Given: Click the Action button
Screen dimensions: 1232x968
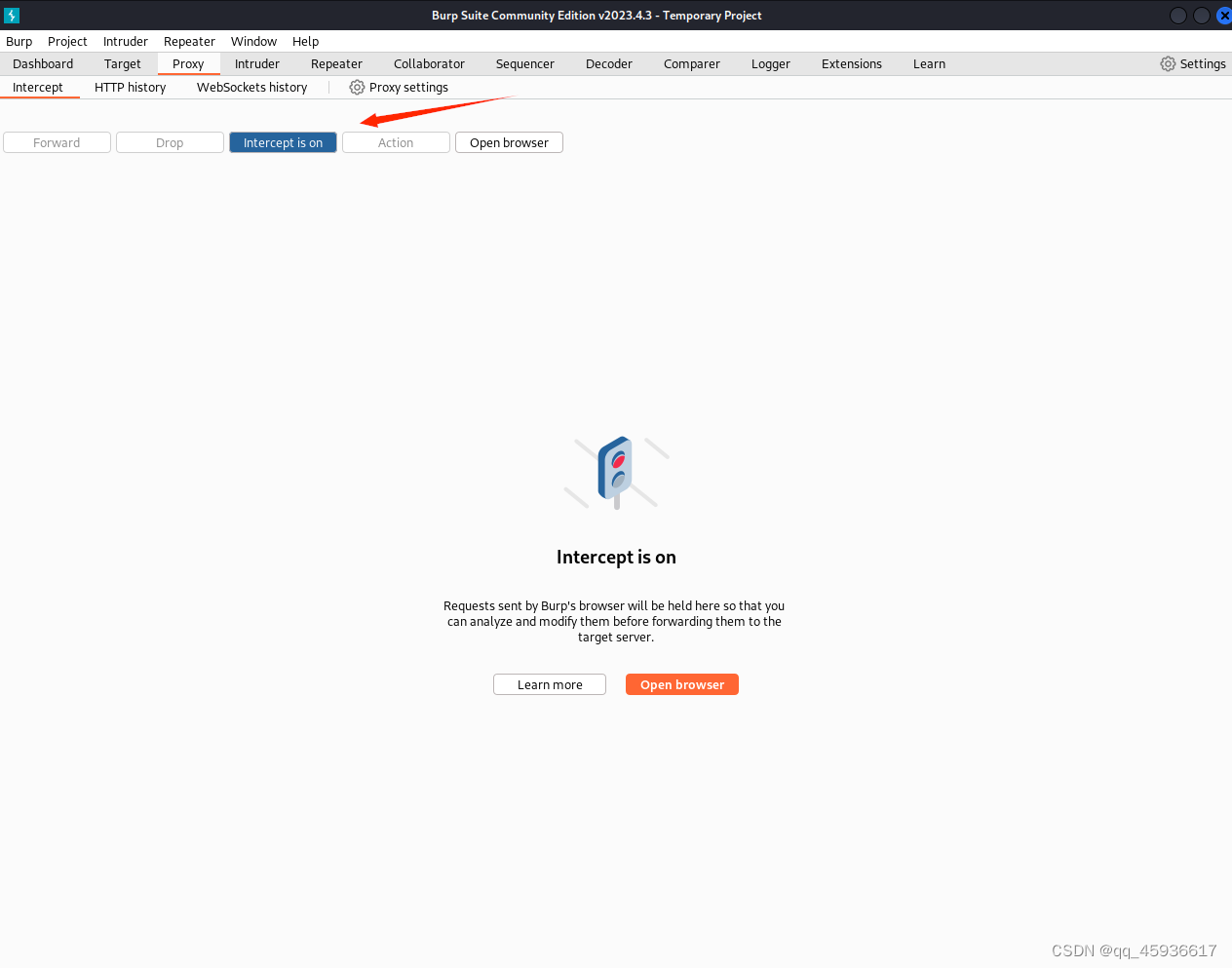Looking at the screenshot, I should point(396,142).
